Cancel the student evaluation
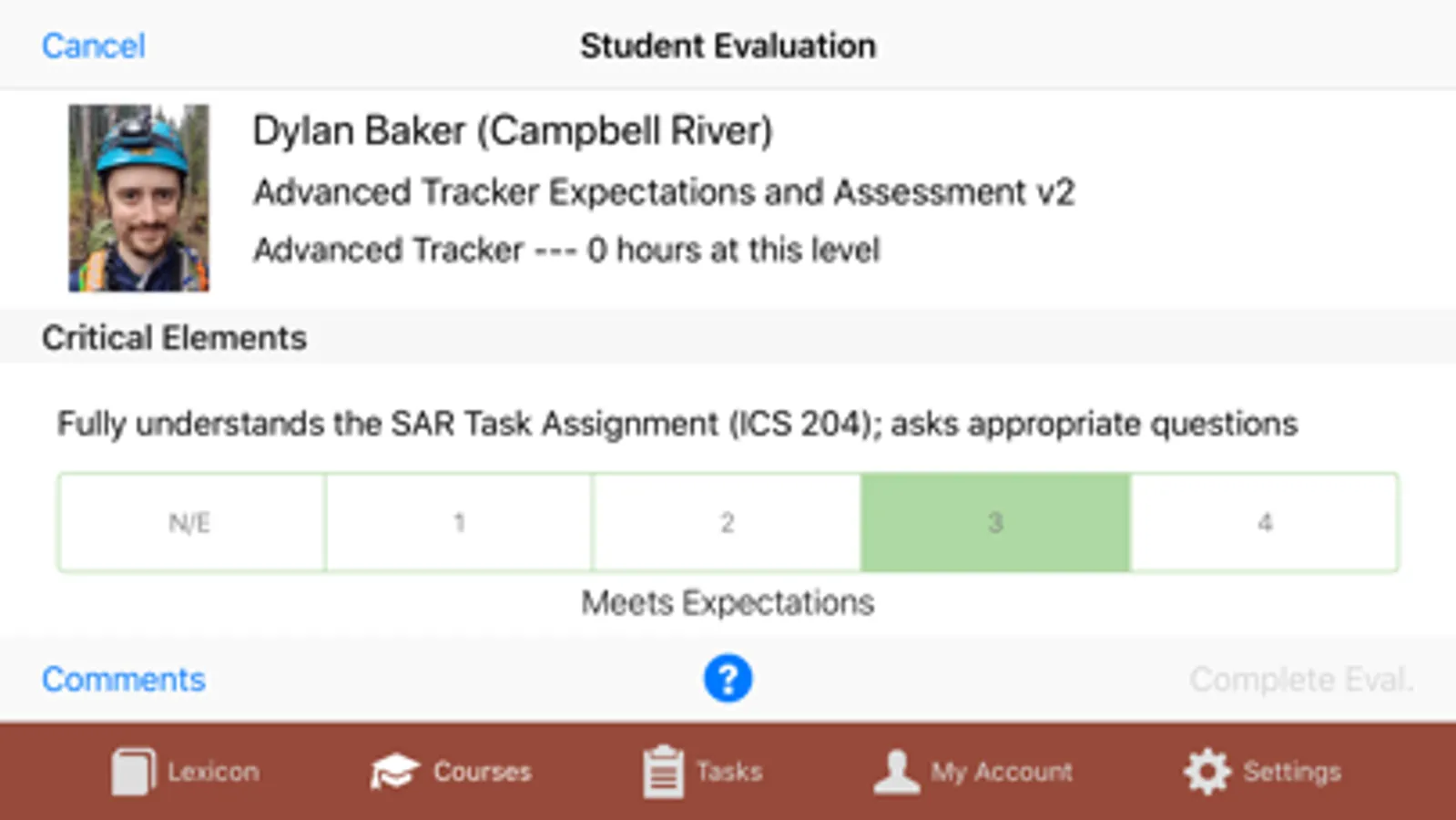 [x=94, y=46]
